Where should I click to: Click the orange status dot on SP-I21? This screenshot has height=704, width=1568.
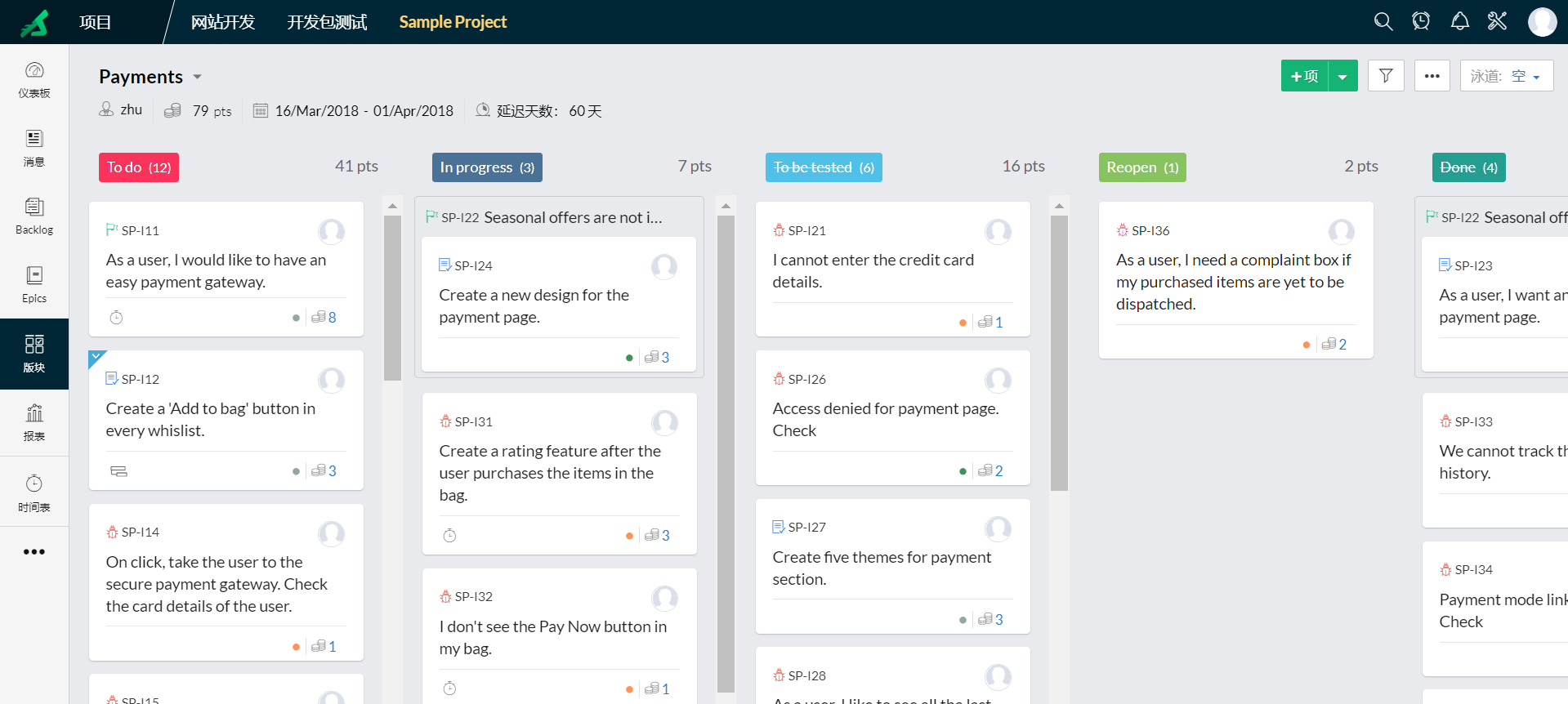click(963, 323)
